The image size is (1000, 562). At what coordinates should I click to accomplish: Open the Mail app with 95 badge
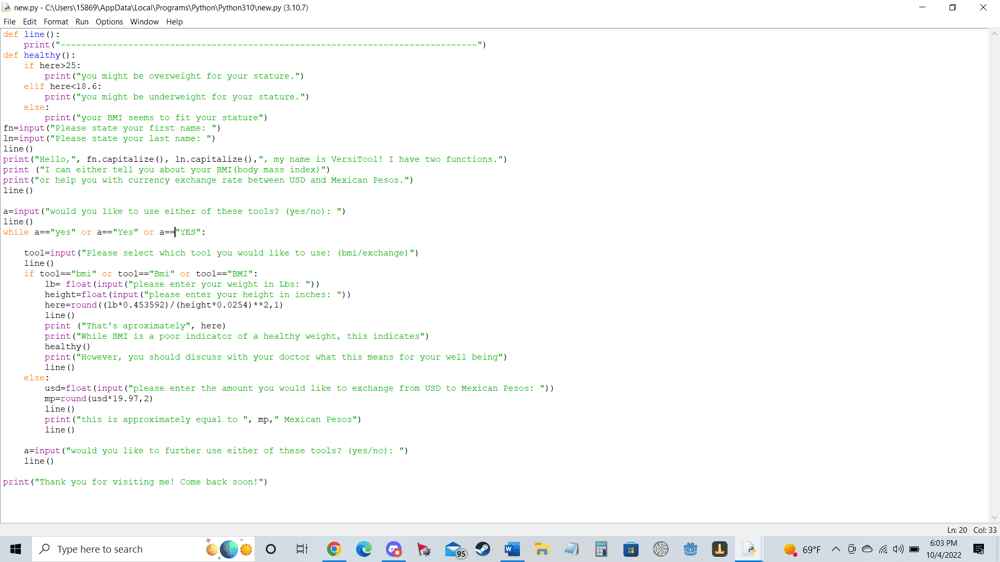coord(454,549)
